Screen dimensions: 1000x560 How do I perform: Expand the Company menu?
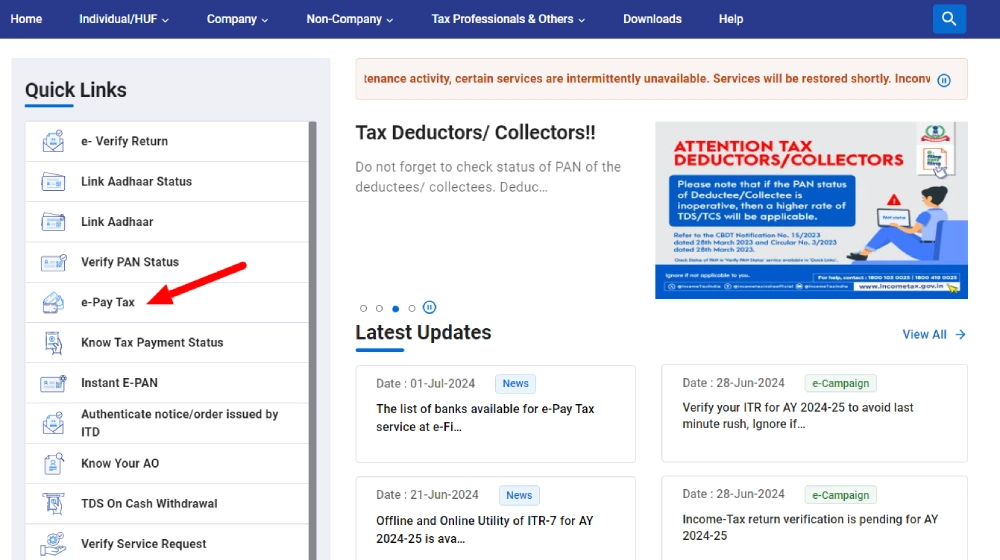tap(237, 19)
